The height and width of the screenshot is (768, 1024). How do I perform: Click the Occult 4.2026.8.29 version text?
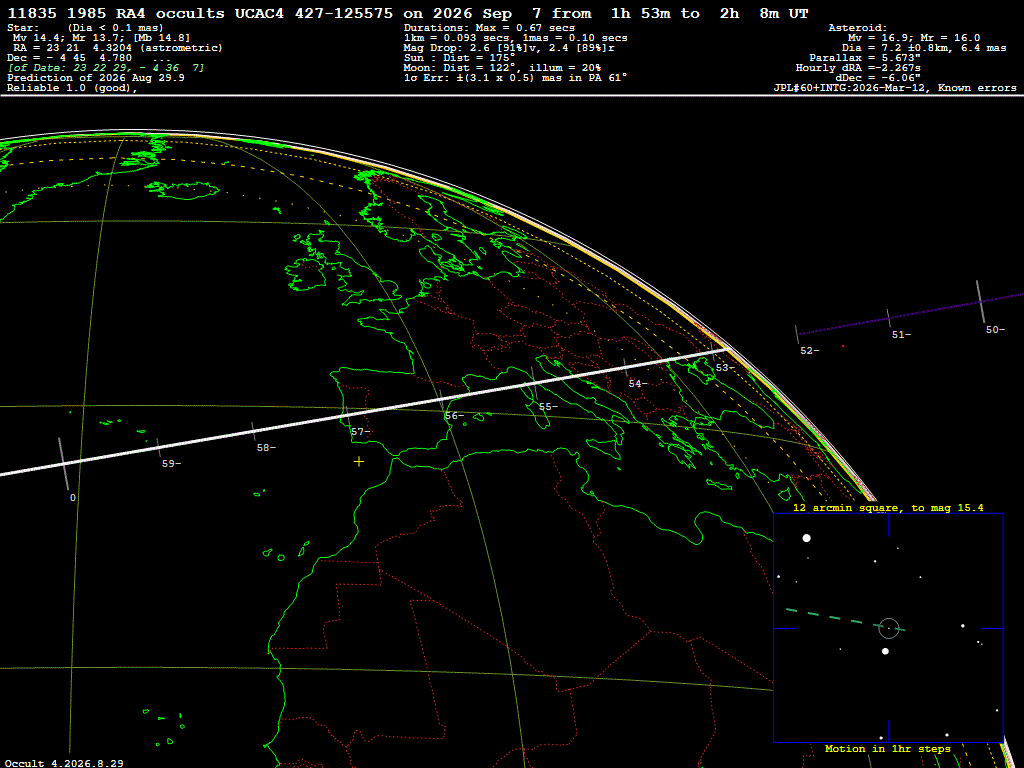click(64, 763)
